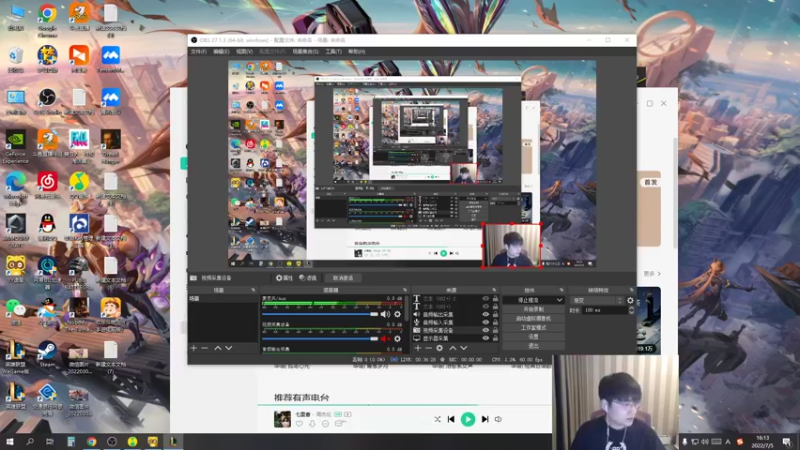Remove the selected scene with the minus icon
Viewport: 800px width, 450px height.
pyautogui.click(x=205, y=348)
